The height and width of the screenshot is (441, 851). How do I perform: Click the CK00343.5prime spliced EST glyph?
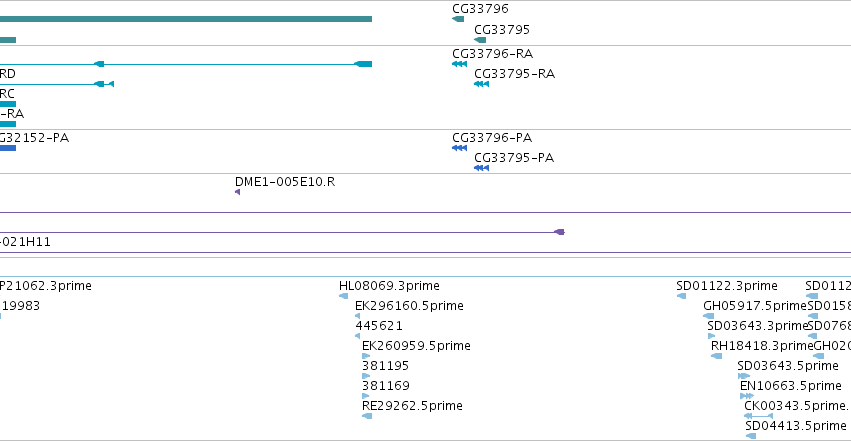tap(758, 416)
